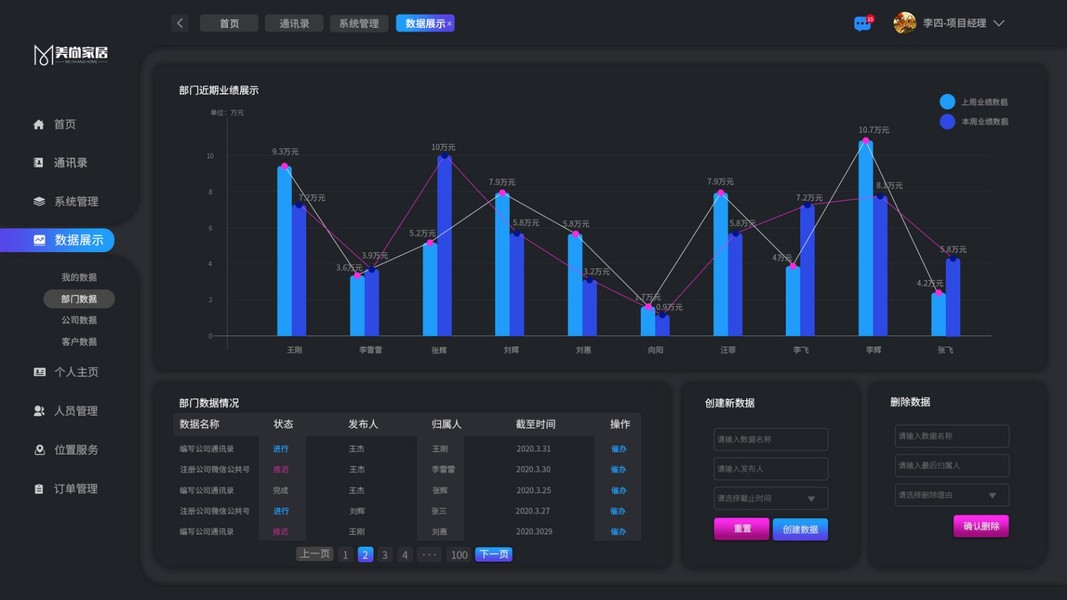The image size is (1067, 600).
Task: Click the 美尚家居 logo
Action: point(71,54)
